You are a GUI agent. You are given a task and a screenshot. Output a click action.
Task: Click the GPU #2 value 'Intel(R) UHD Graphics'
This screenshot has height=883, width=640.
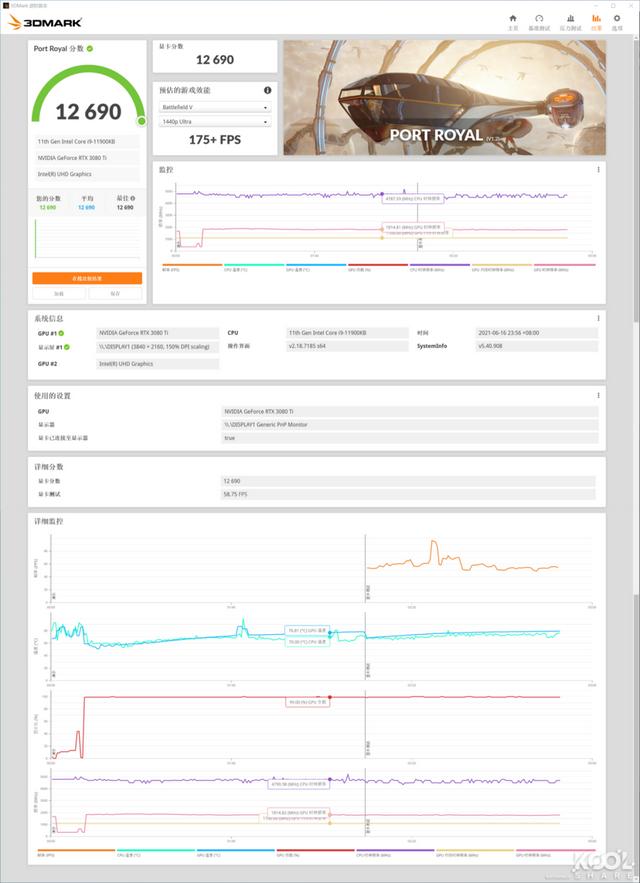click(x=158, y=364)
